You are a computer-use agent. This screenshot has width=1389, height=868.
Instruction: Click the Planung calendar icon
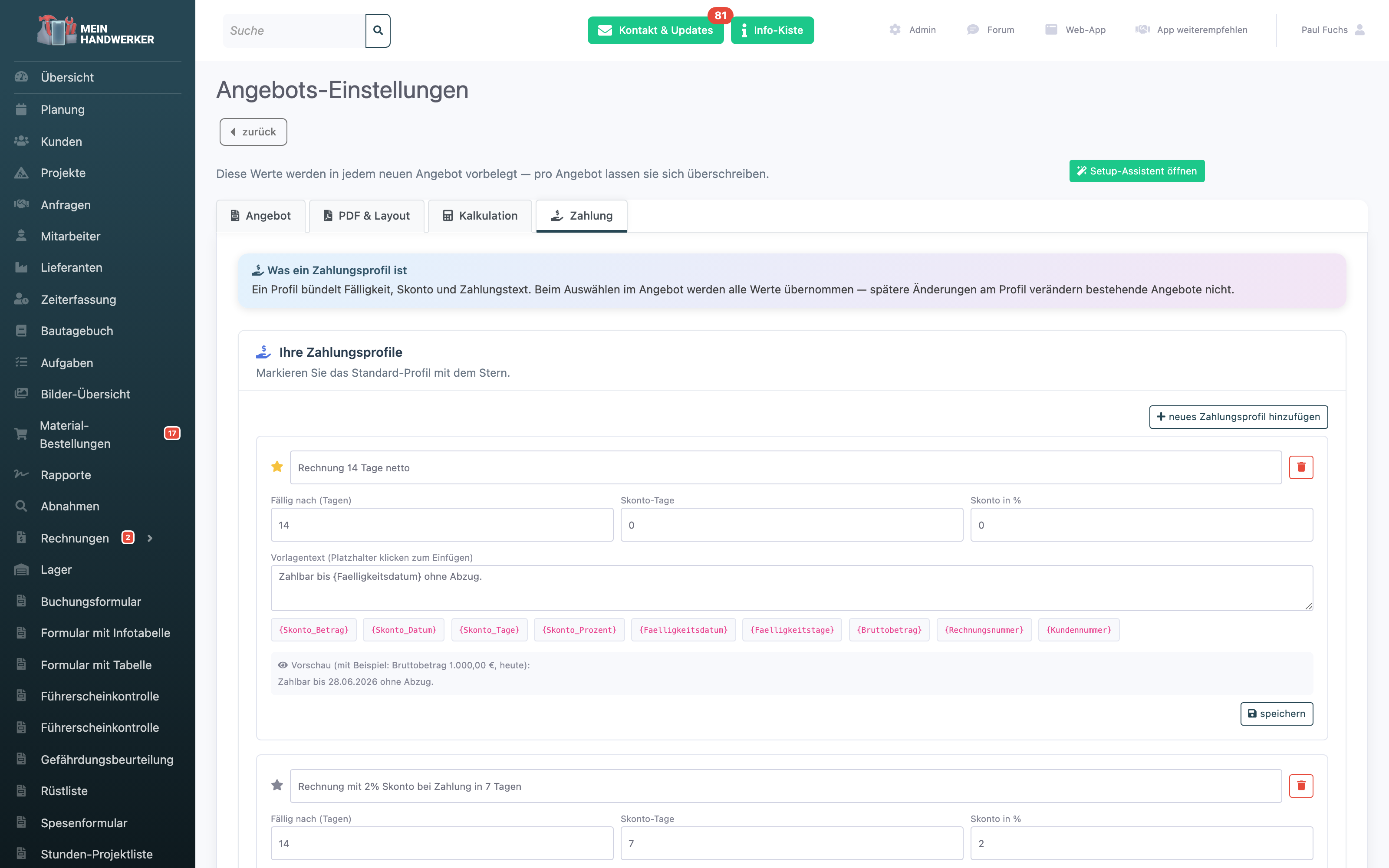click(21, 109)
